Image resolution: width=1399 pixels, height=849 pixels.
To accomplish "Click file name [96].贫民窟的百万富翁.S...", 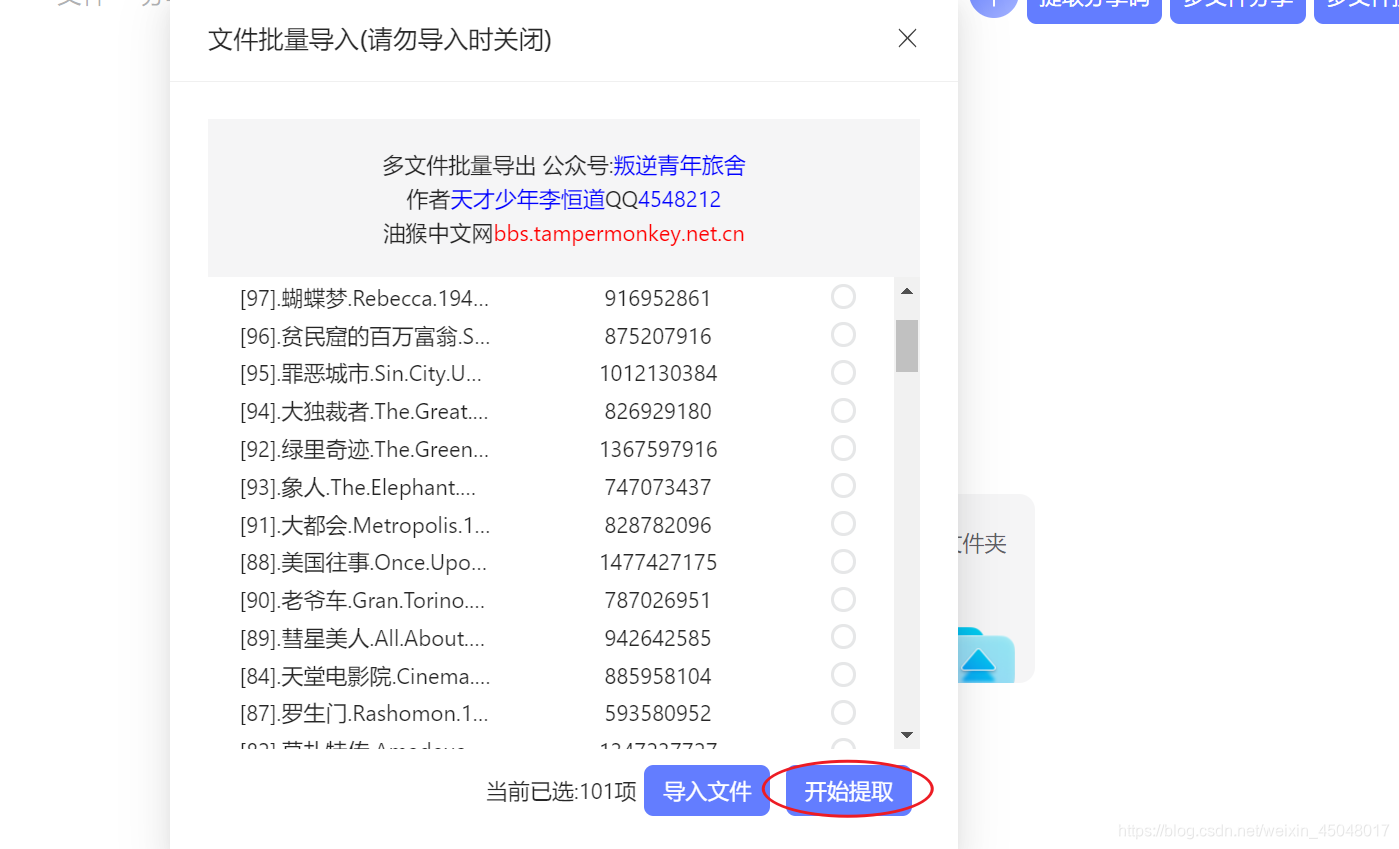I will pos(365,336).
